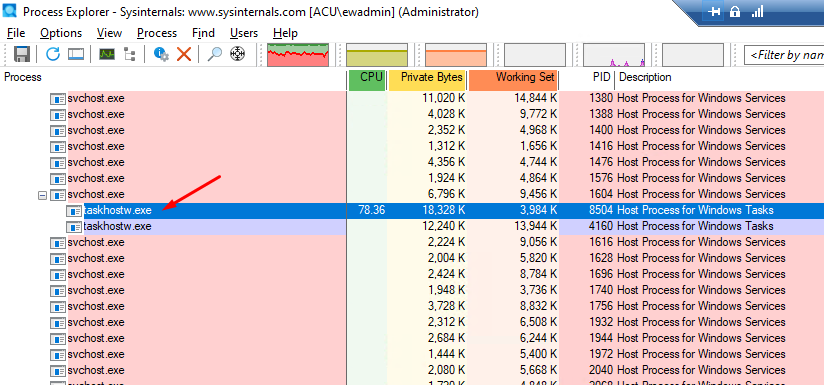Open the Process menu
The height and width of the screenshot is (385, 824).
point(157,33)
